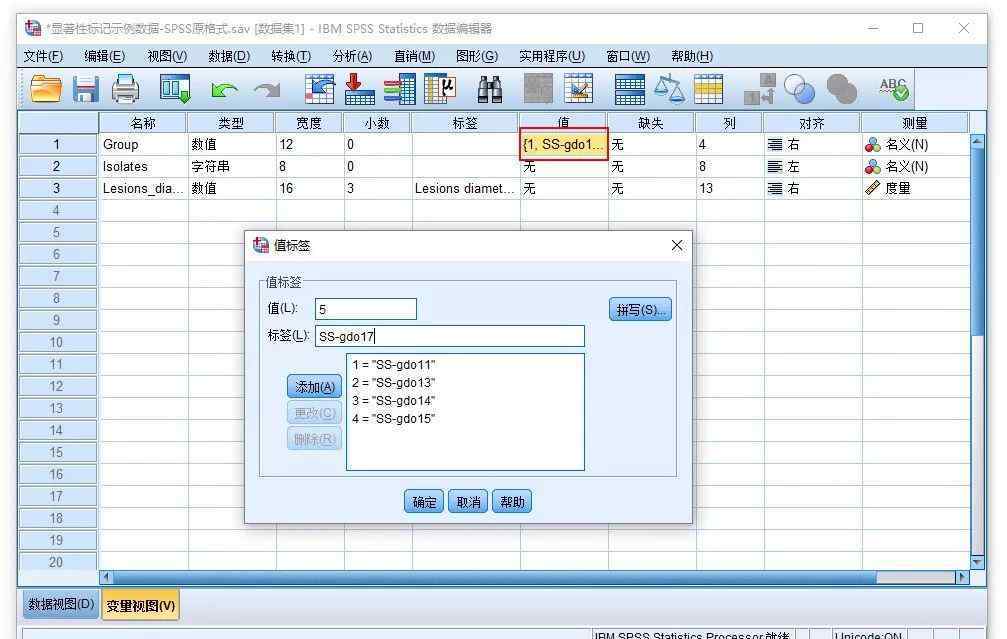Recall recently used dialogs from the toolbar

point(175,89)
